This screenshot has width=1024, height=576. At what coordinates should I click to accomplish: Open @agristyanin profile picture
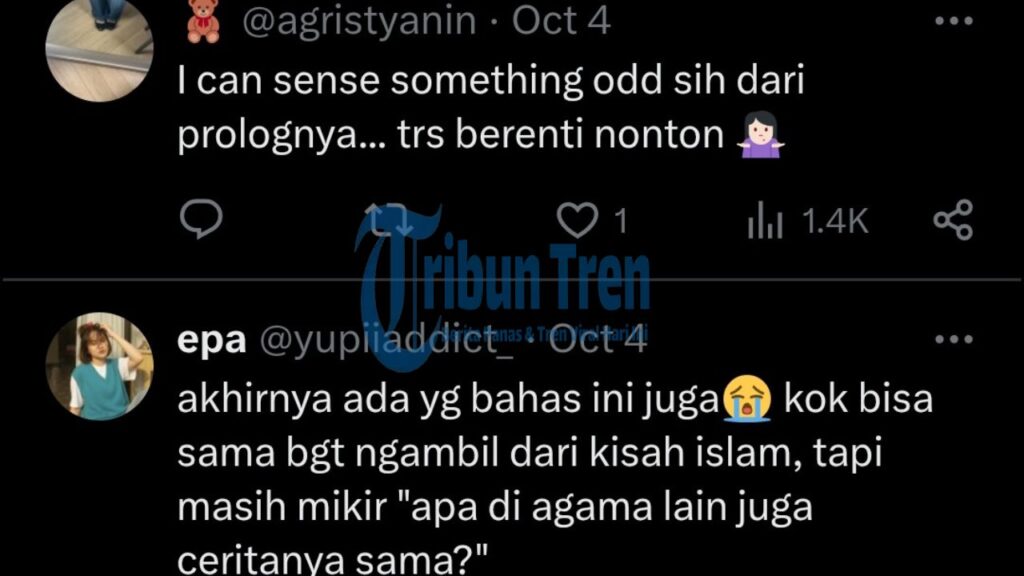pyautogui.click(x=99, y=48)
